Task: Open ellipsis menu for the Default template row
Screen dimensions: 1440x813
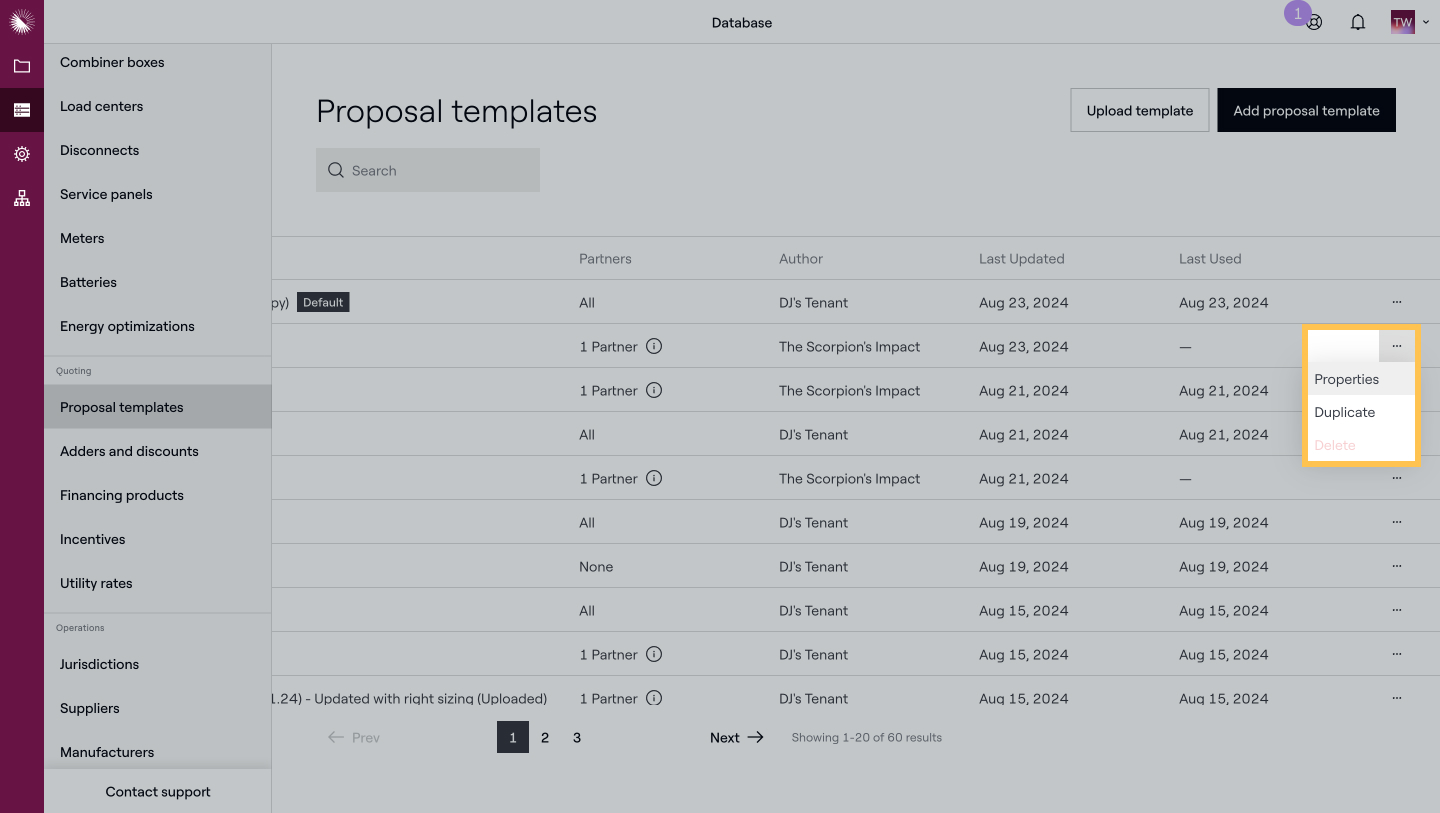Action: point(1396,302)
